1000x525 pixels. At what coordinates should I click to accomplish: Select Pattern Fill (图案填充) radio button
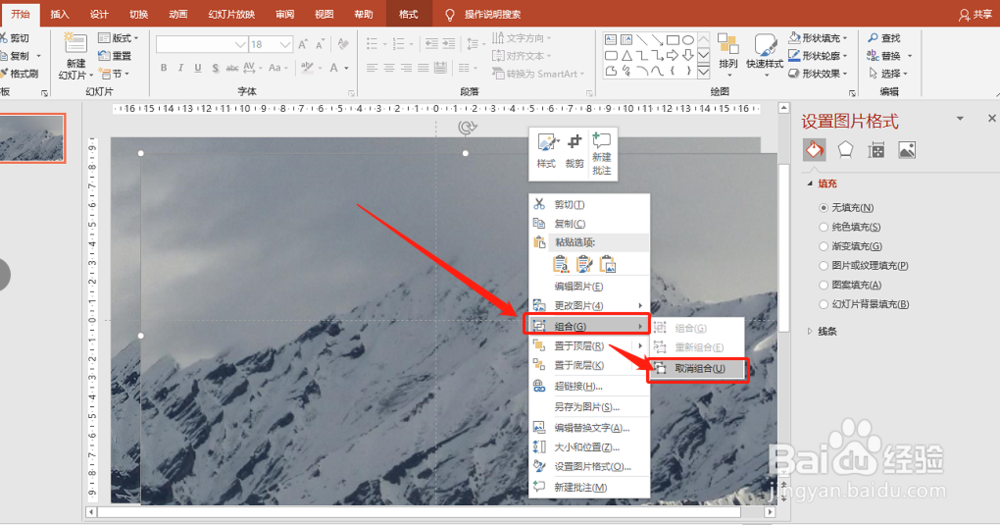(x=823, y=285)
